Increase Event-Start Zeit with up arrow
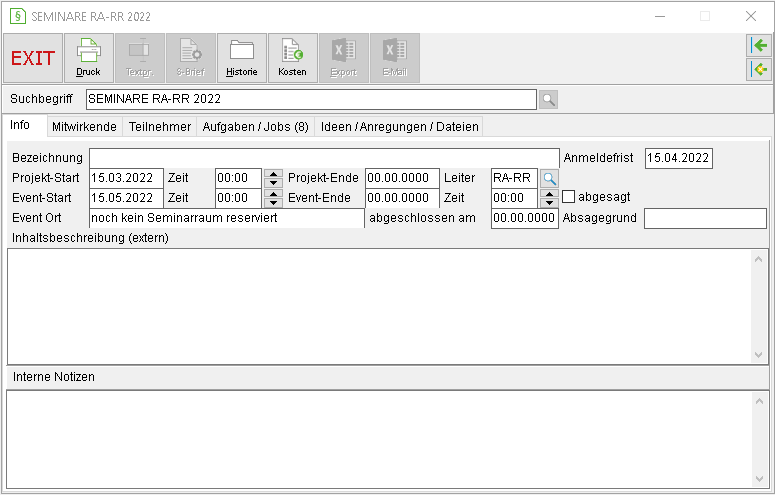Screen dimensions: 775x495 click(273, 193)
